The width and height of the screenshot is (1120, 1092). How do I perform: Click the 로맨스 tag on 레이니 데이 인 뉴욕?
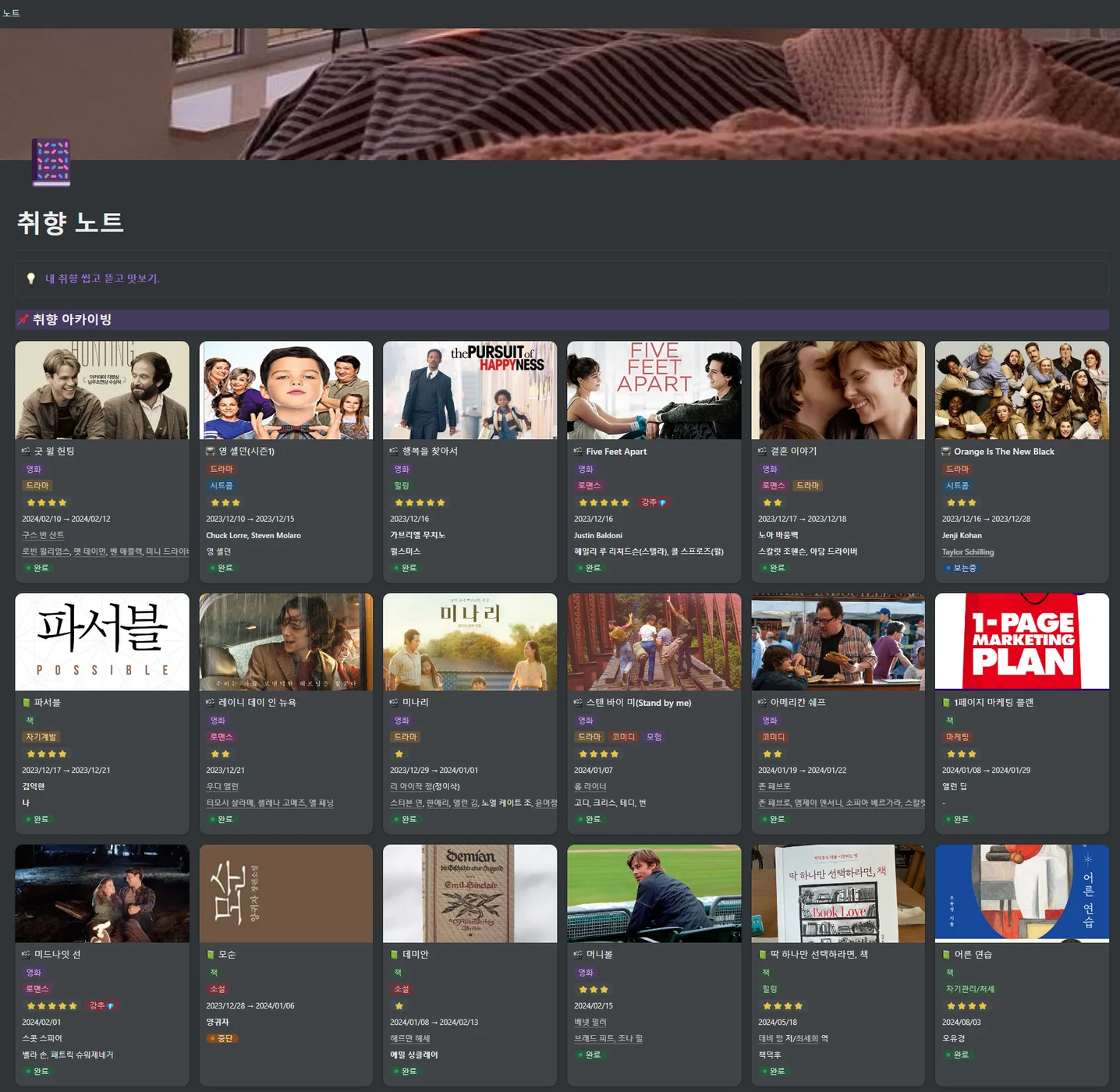click(x=222, y=737)
